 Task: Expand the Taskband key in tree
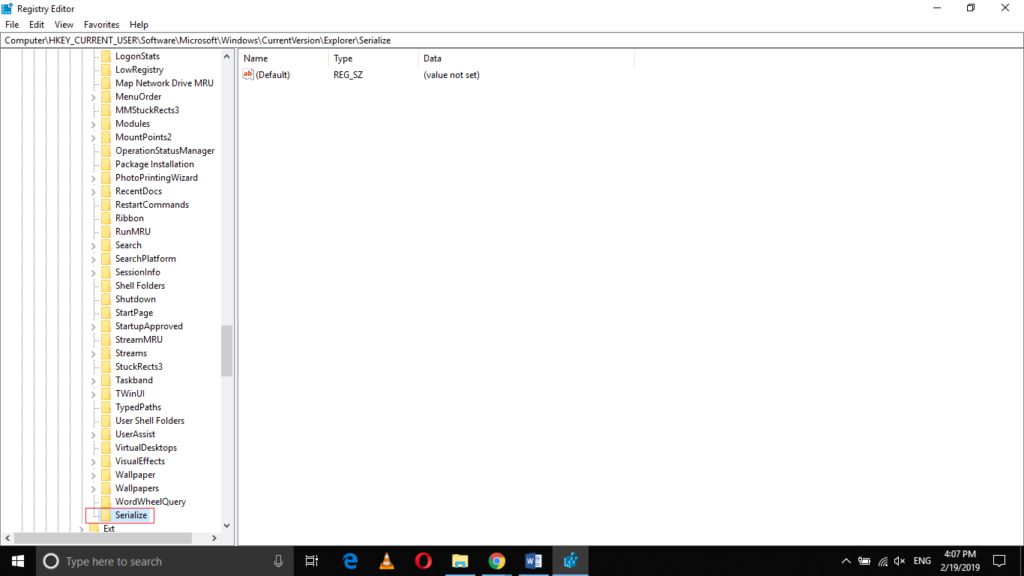point(93,380)
